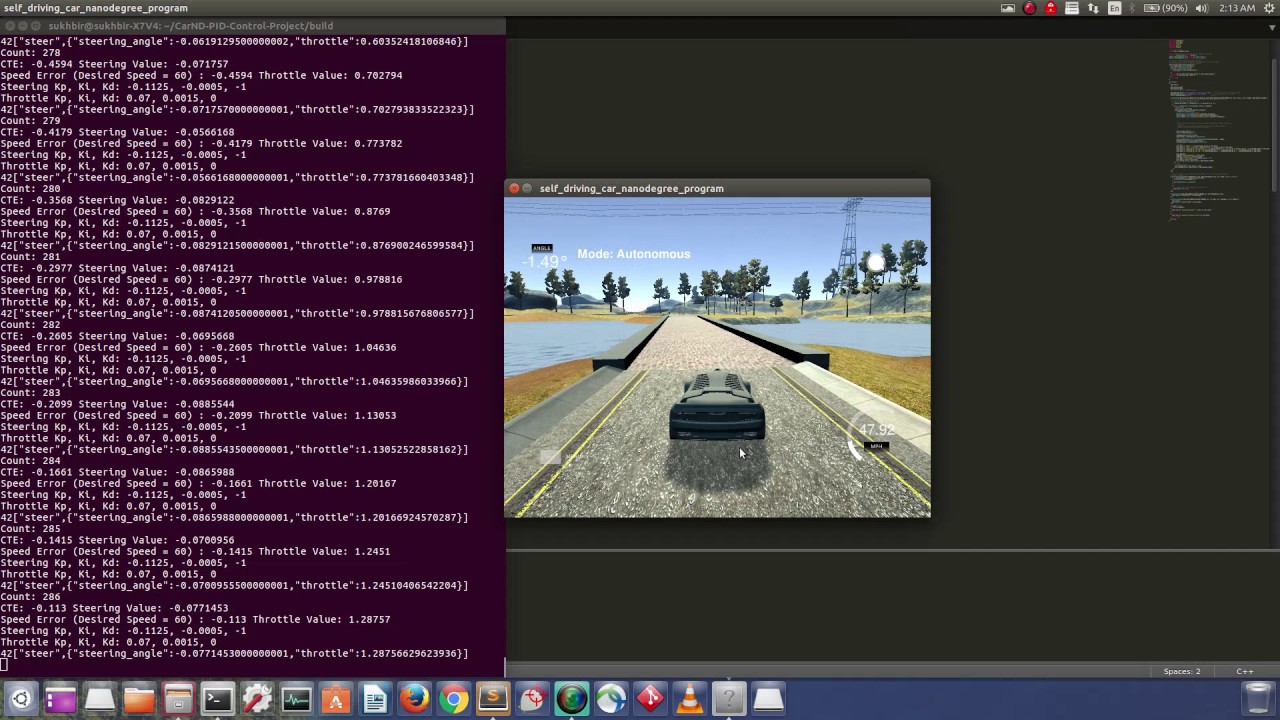The image size is (1280, 720).
Task: Change the C++ syntax in the status bar
Action: pos(1245,671)
